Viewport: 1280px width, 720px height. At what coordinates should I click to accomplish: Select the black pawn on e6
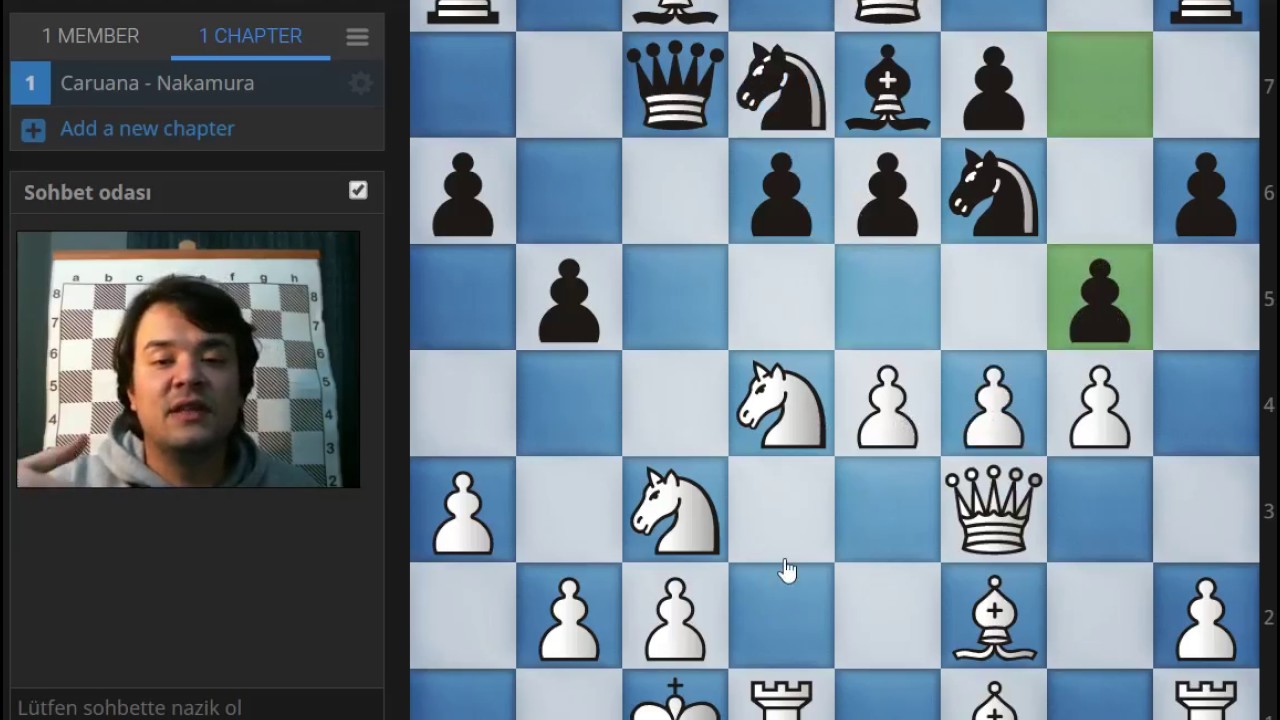coord(887,193)
